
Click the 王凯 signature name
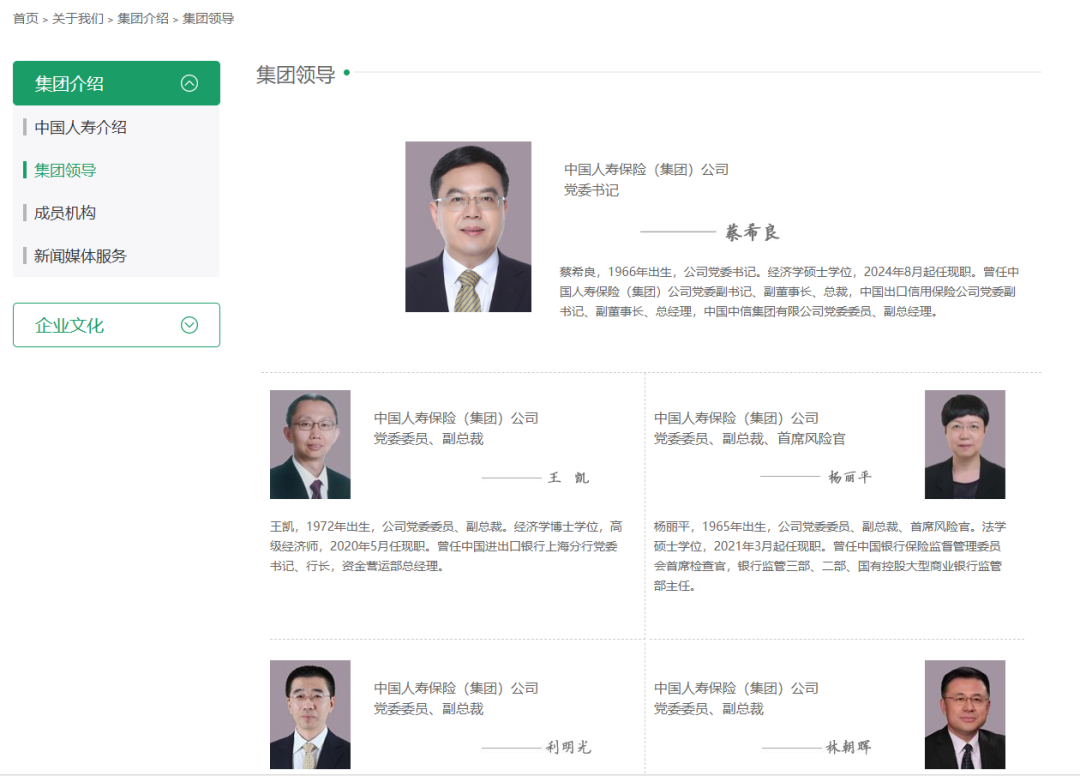pos(569,477)
